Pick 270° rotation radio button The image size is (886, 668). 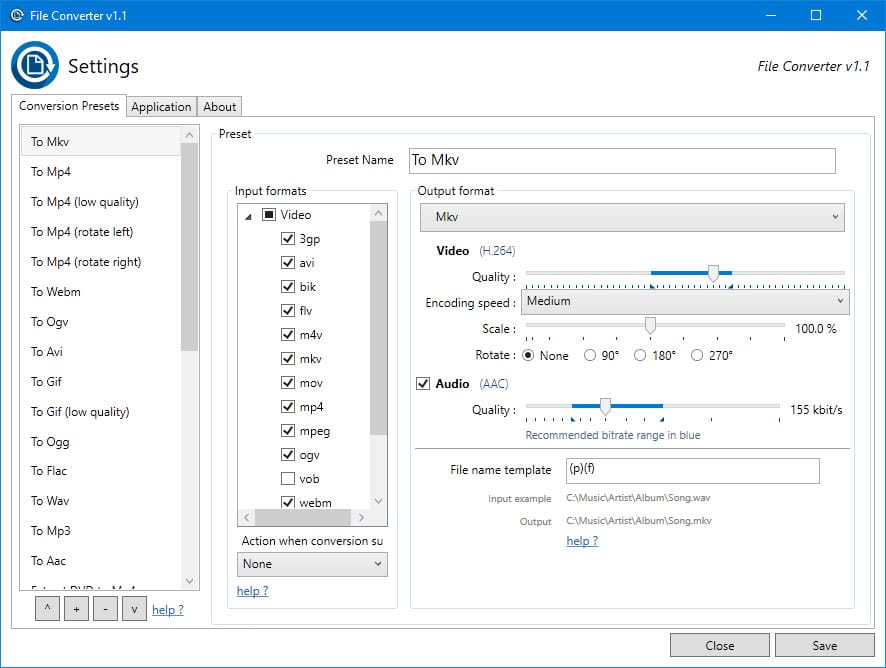[697, 355]
